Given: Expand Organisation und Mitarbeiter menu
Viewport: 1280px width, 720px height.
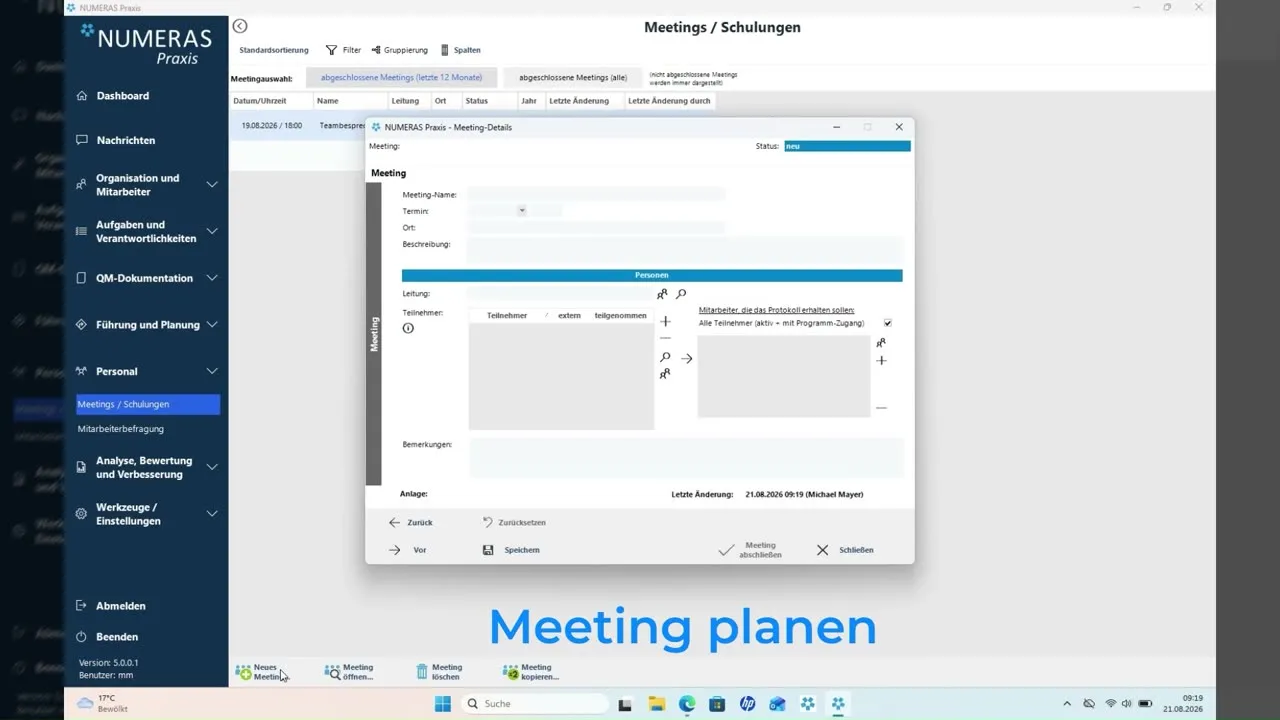Looking at the screenshot, I should [212, 185].
